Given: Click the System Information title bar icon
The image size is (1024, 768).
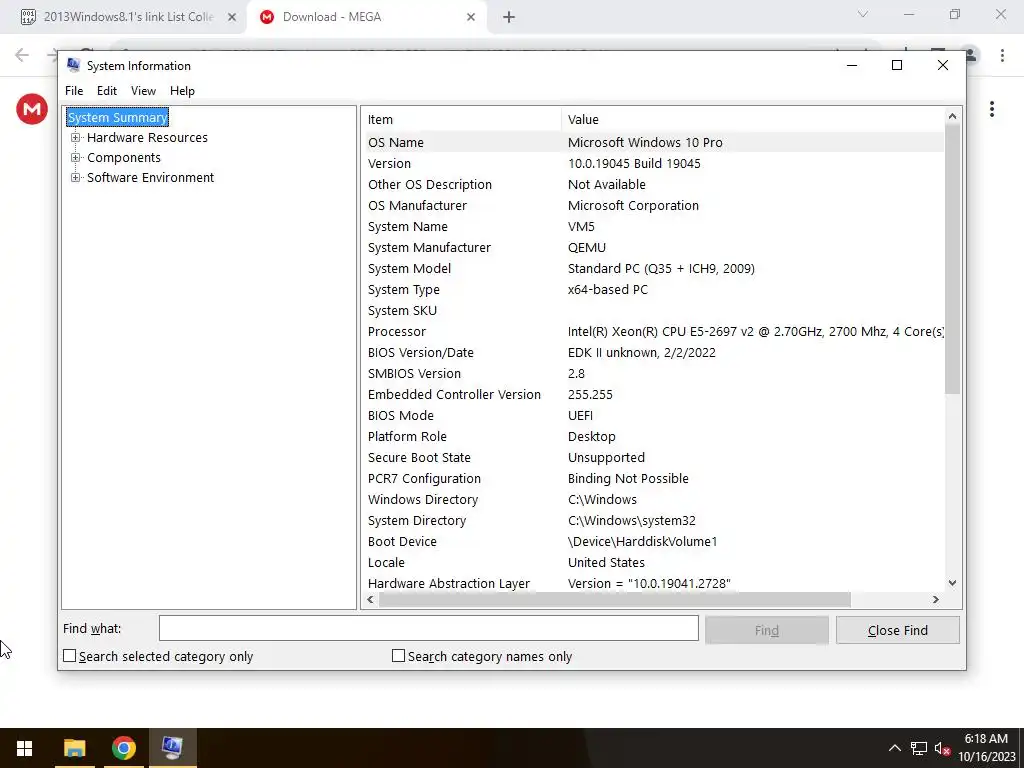Looking at the screenshot, I should coord(74,65).
